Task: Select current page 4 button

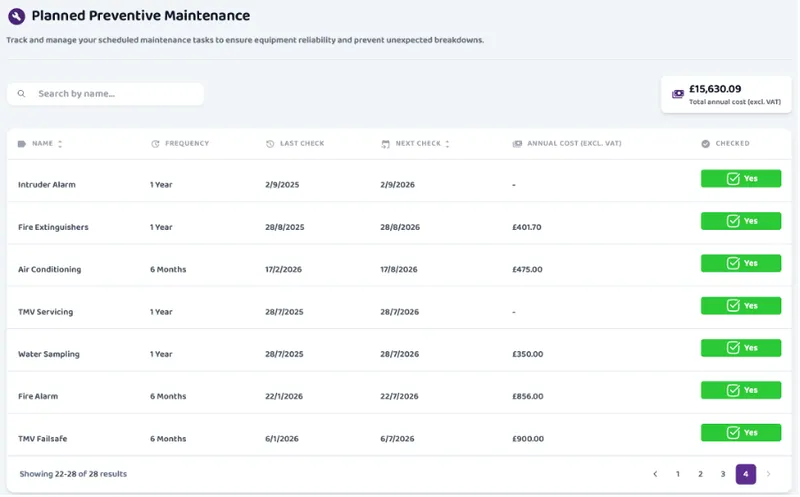Action: click(x=746, y=474)
